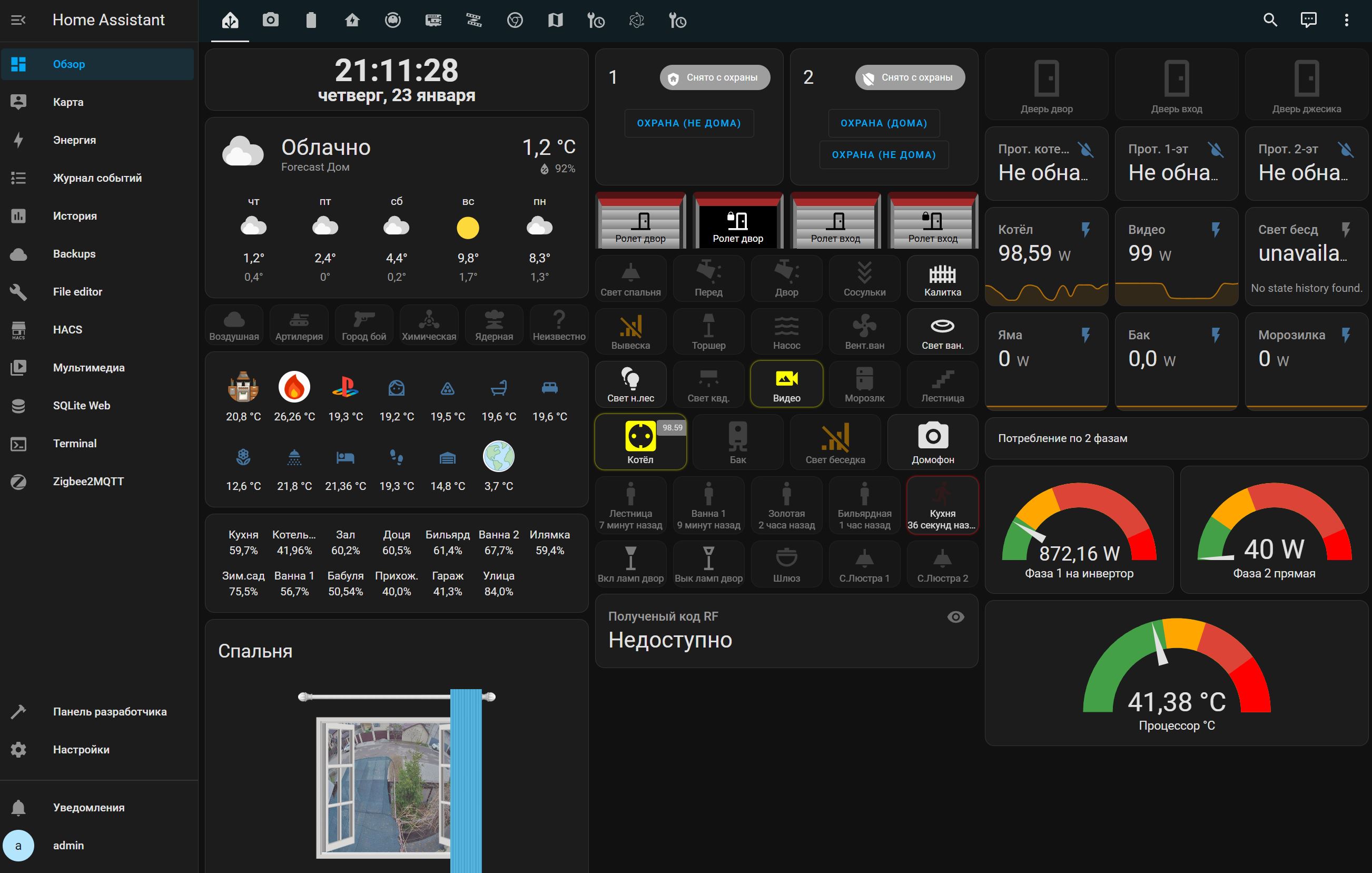Open Zigbee2MQTT from the sidebar
The image size is (1372, 873).
coord(88,481)
